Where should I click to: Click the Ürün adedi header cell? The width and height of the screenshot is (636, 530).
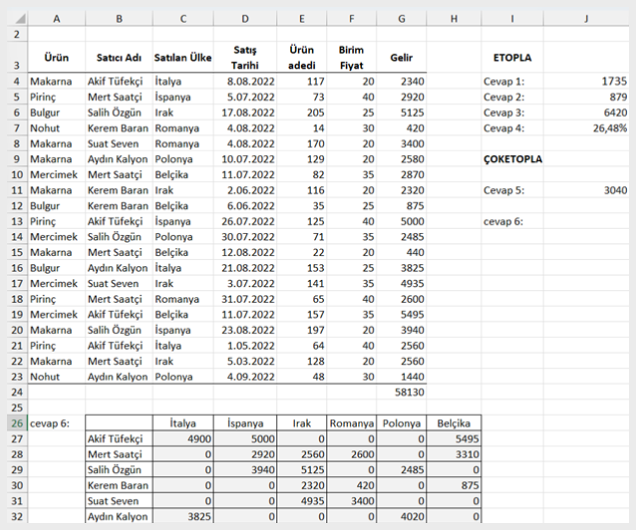point(301,57)
